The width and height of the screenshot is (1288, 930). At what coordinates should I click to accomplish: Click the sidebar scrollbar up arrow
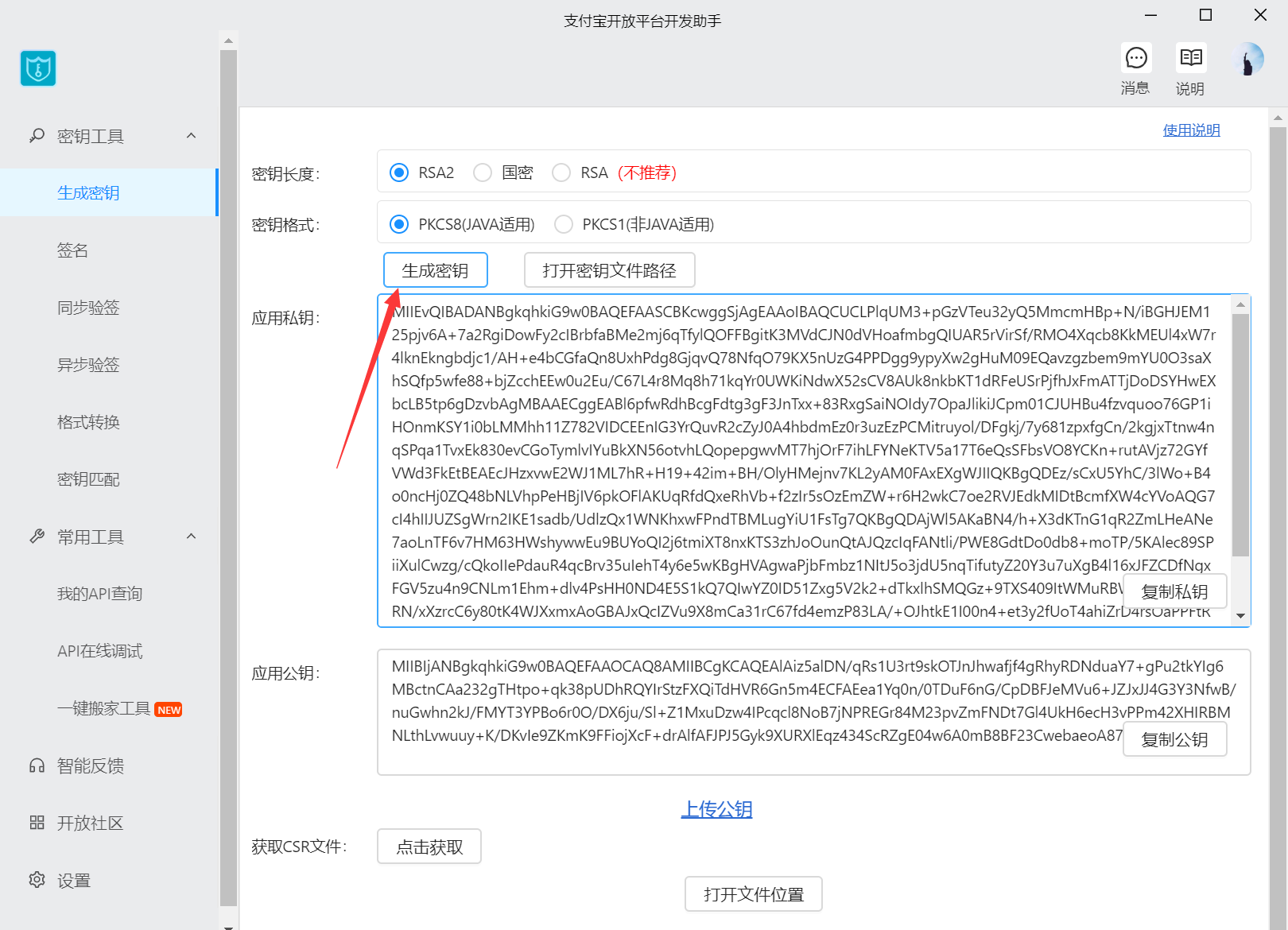228,41
